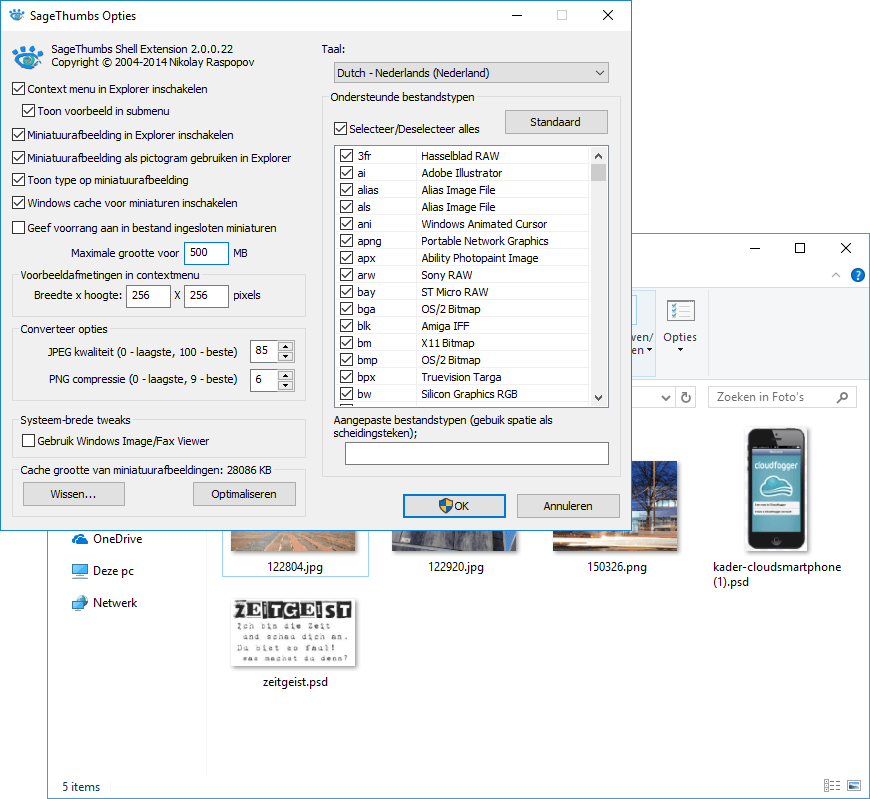Uncheck the arw Sony RAW file type
The height and width of the screenshot is (799, 870).
(347, 275)
